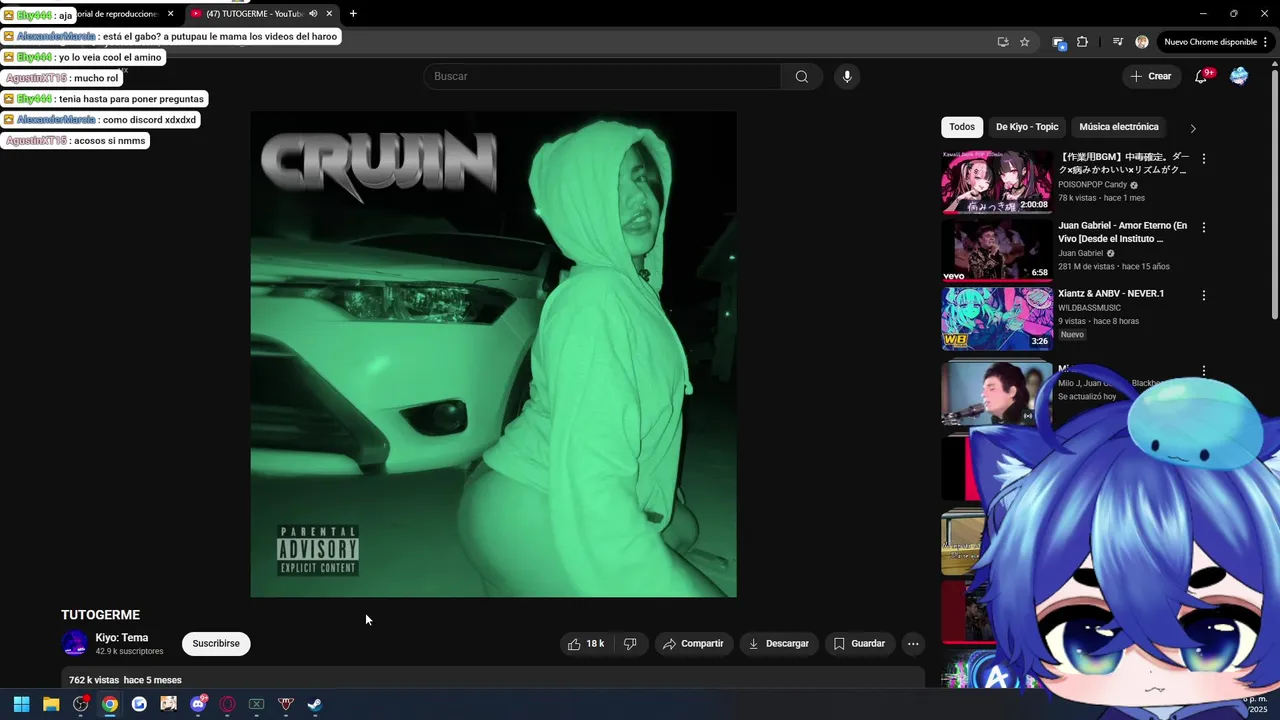Like the TUTOGERME video
Image resolution: width=1280 pixels, height=720 pixels.
tap(586, 644)
